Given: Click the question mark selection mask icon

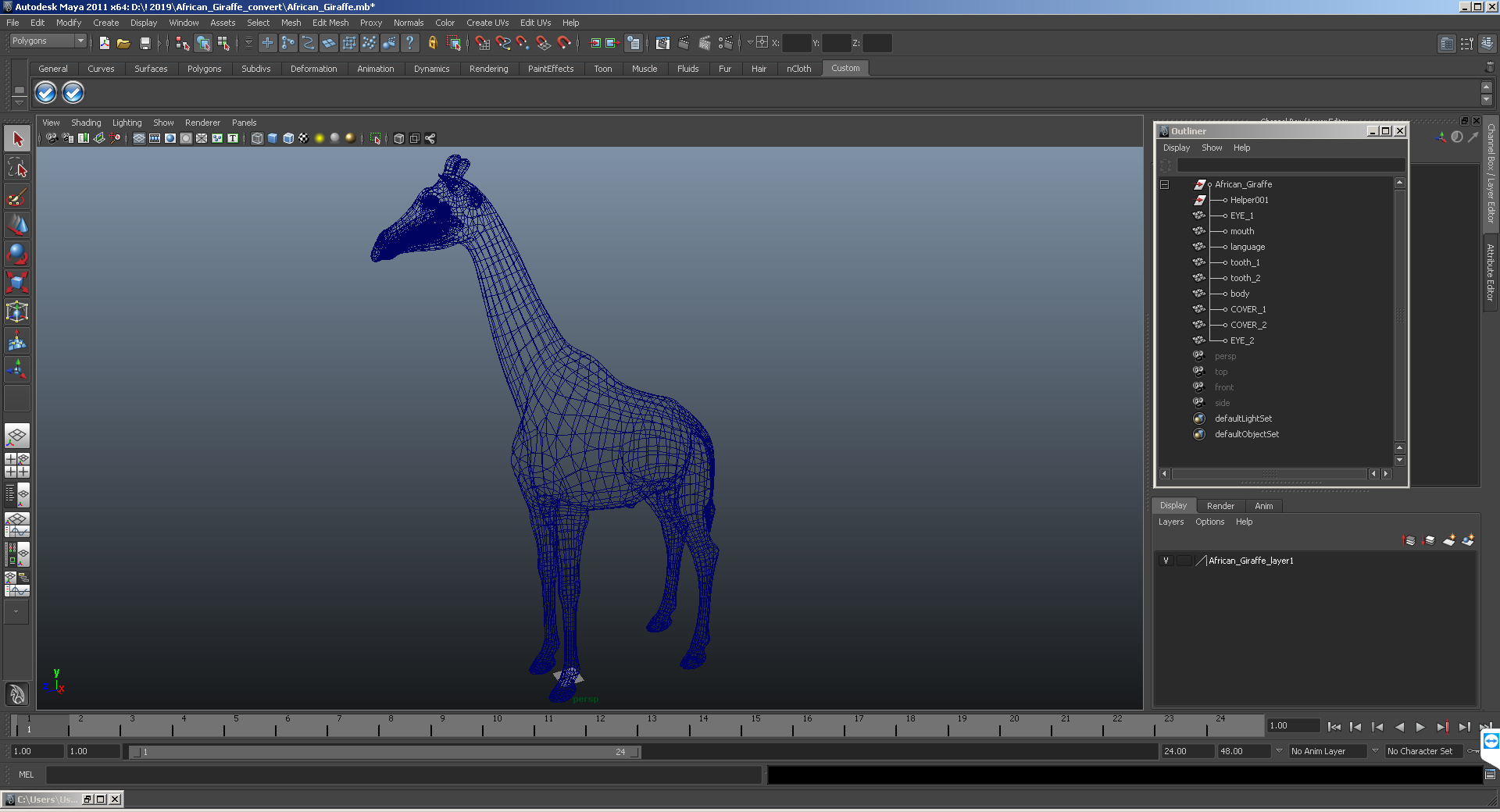Looking at the screenshot, I should point(409,43).
